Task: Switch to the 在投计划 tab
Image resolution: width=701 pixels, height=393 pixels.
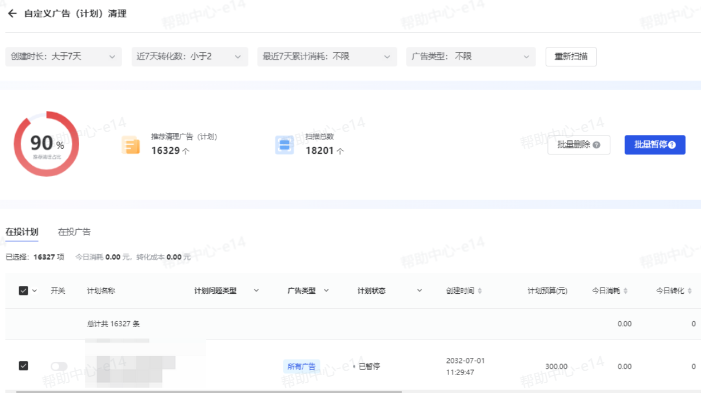Action: [x=22, y=232]
